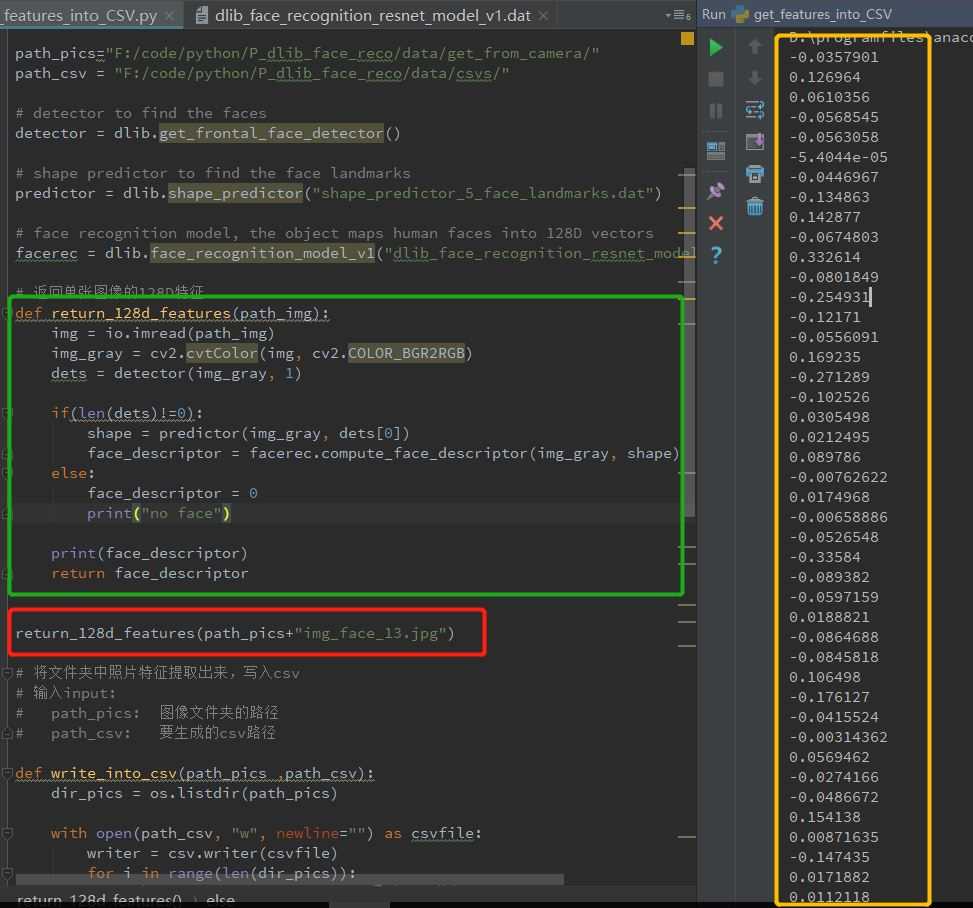
Task: Collapse the Chinese comment block fold marker
Action: (7, 673)
